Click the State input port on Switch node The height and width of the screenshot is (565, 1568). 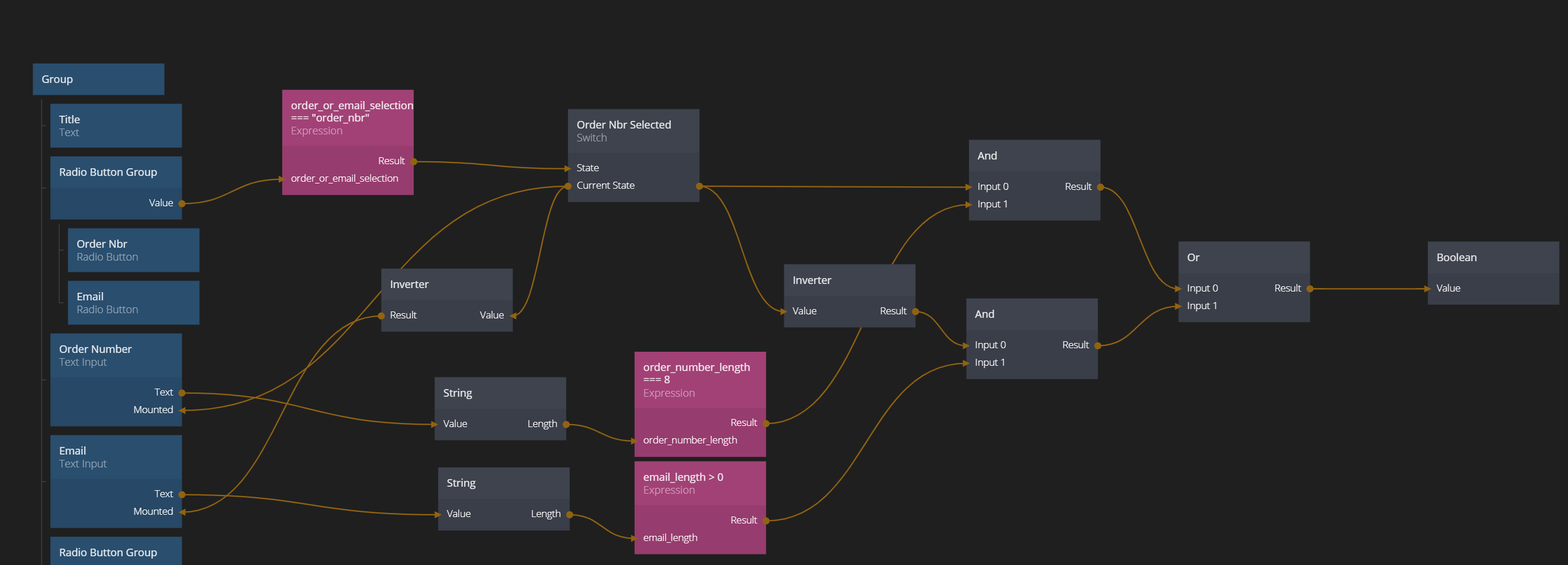click(569, 168)
